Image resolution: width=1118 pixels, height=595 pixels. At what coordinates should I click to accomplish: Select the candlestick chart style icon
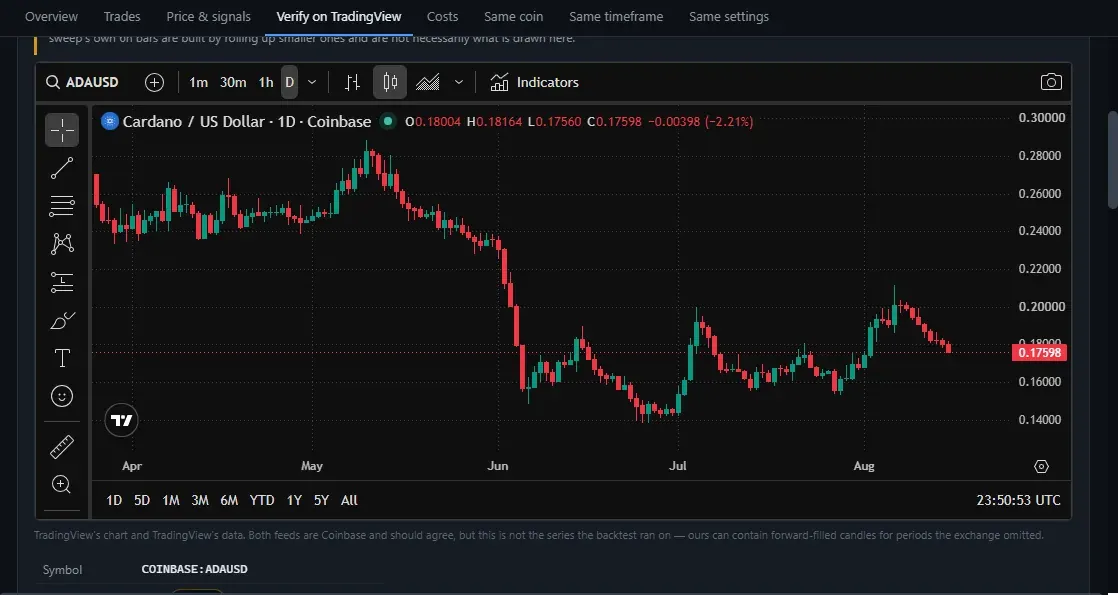point(390,82)
